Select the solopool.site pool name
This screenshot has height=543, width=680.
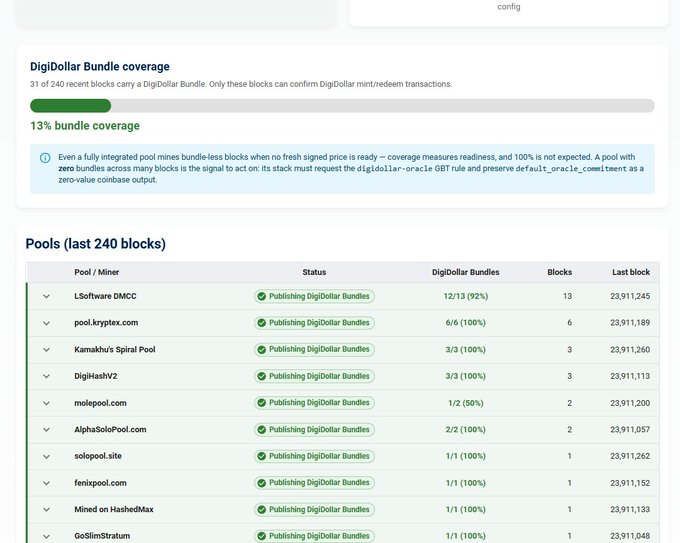tap(98, 456)
